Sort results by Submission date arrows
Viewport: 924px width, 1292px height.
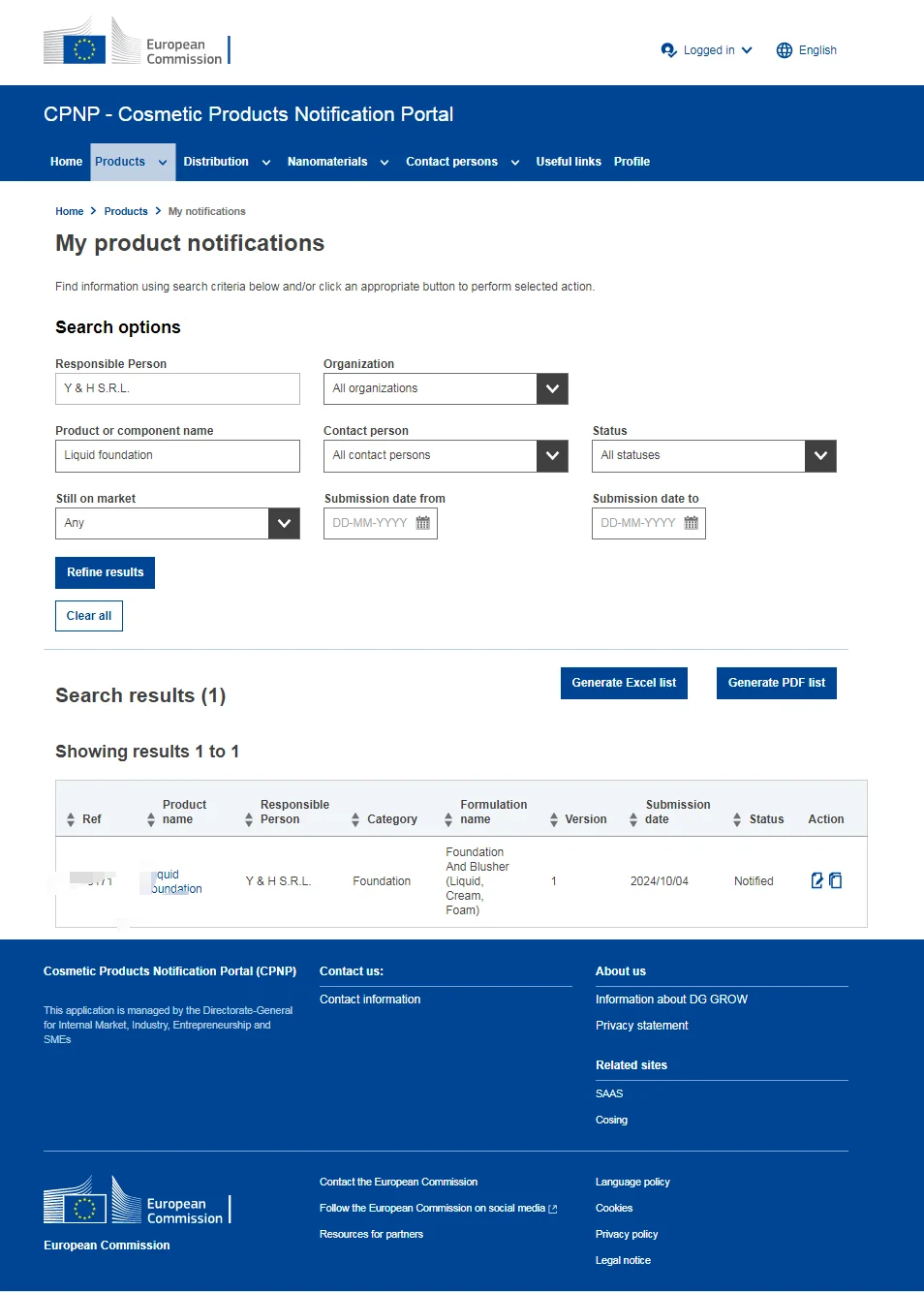(x=633, y=819)
